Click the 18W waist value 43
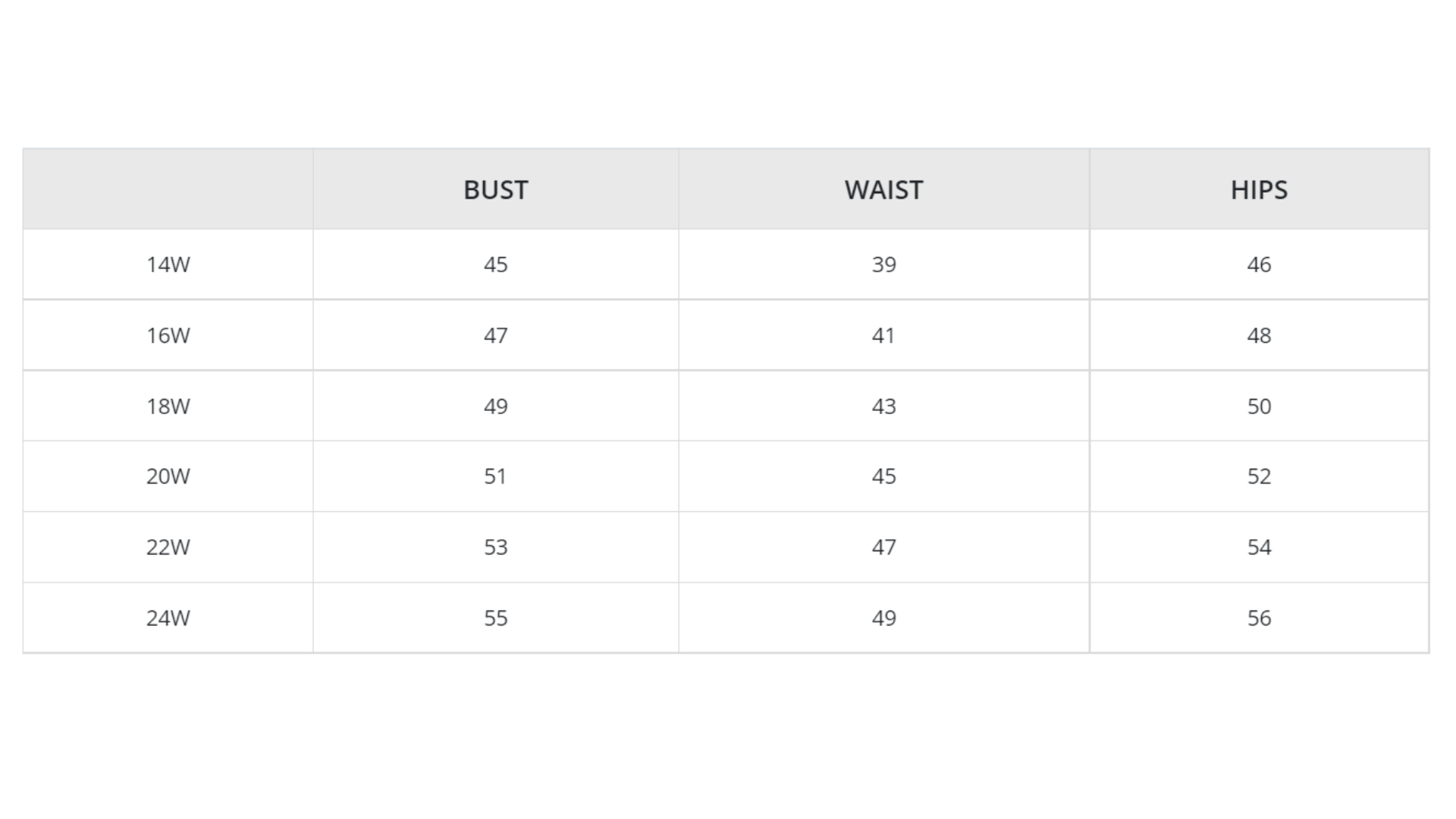 point(883,406)
